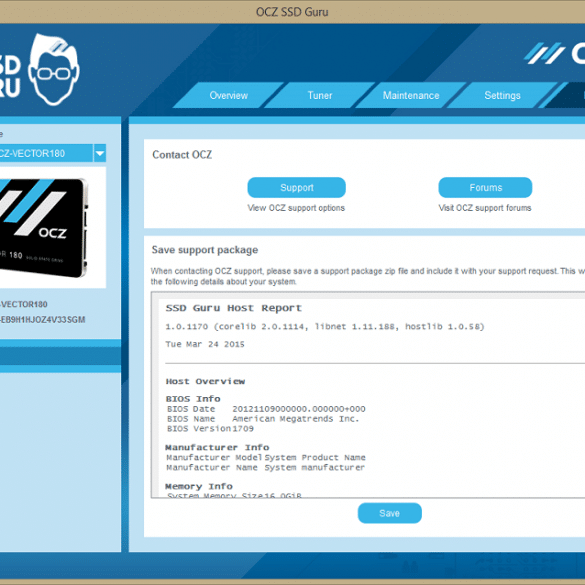
Task: Select the 'SSD Guru Host Report' heading
Action: click(x=234, y=308)
